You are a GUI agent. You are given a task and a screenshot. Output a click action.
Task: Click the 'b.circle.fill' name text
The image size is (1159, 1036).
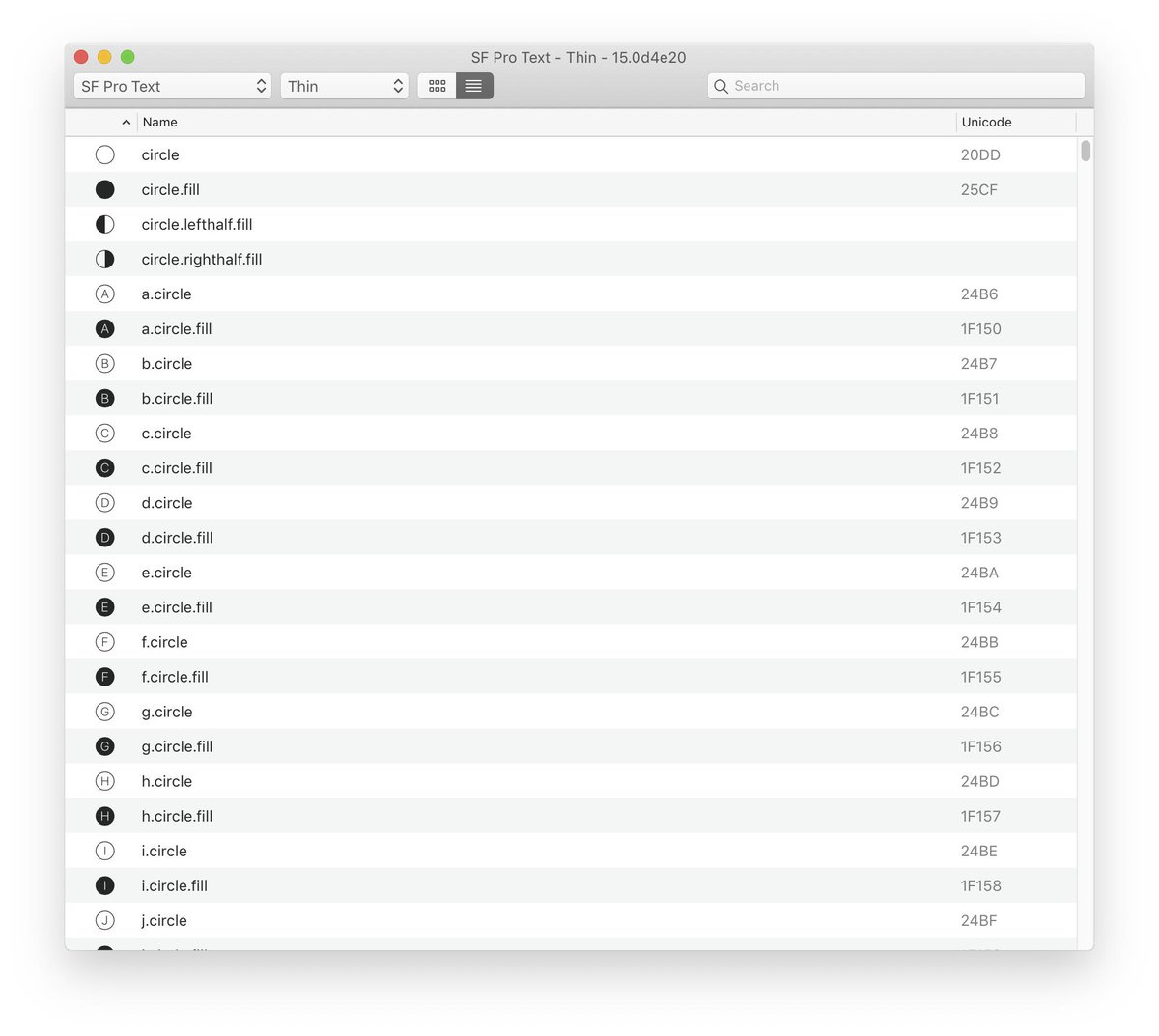point(177,398)
